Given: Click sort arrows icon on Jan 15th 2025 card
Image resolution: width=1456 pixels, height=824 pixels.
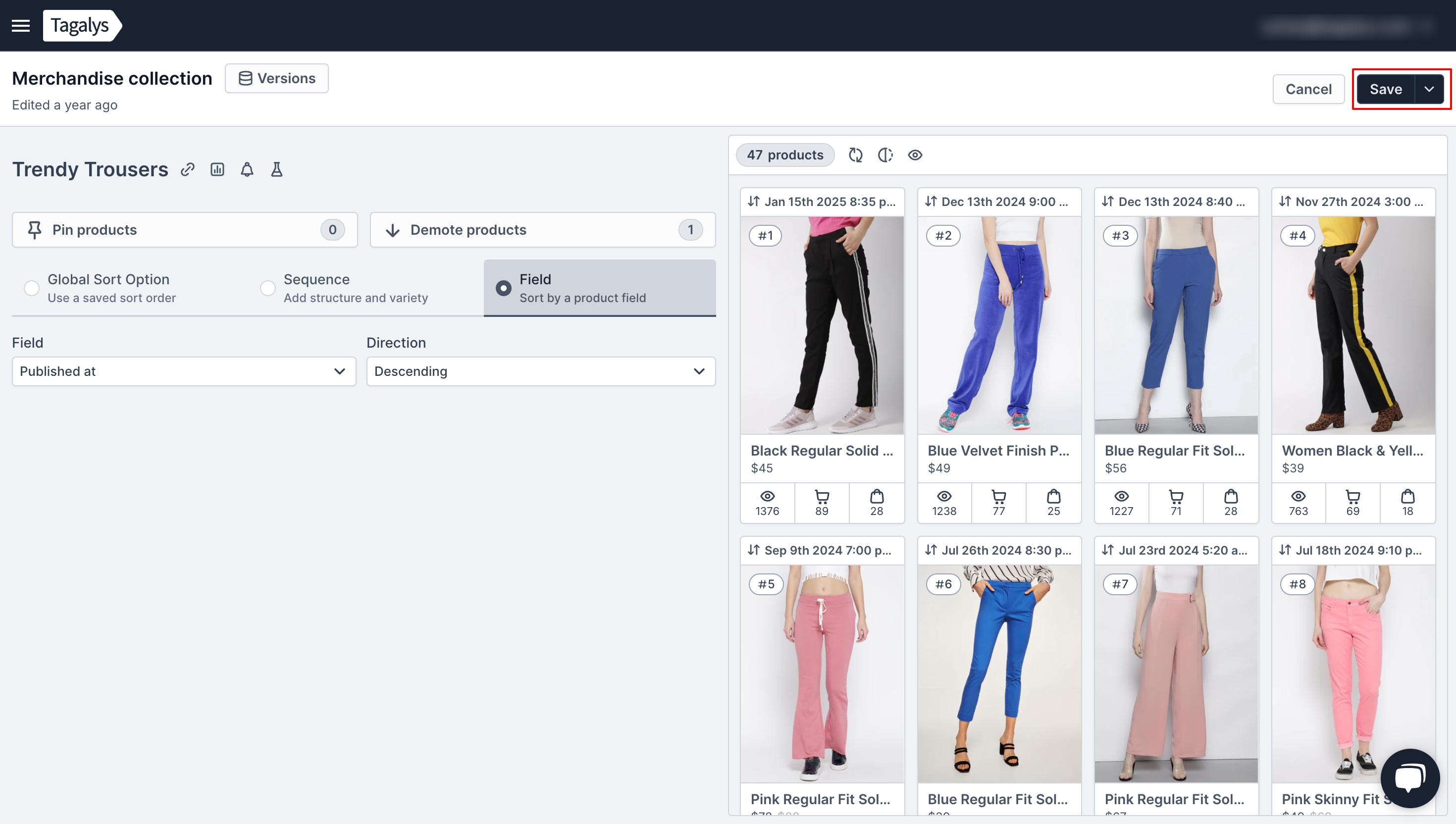Looking at the screenshot, I should click(x=754, y=202).
